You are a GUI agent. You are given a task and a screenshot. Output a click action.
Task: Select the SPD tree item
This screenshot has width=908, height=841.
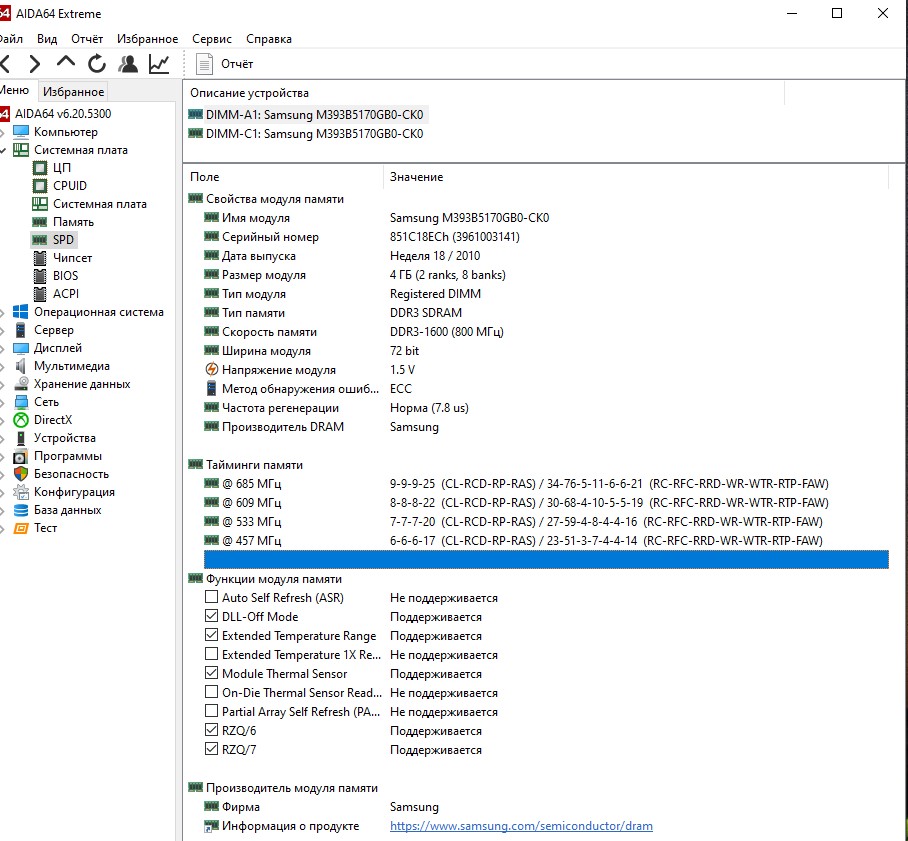63,240
